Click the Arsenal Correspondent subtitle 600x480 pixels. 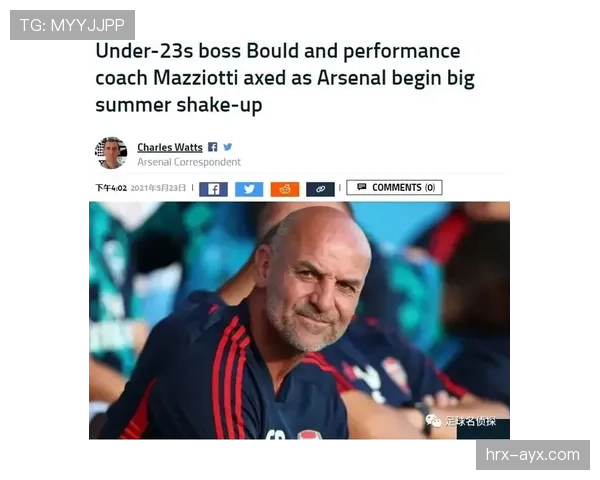click(189, 162)
